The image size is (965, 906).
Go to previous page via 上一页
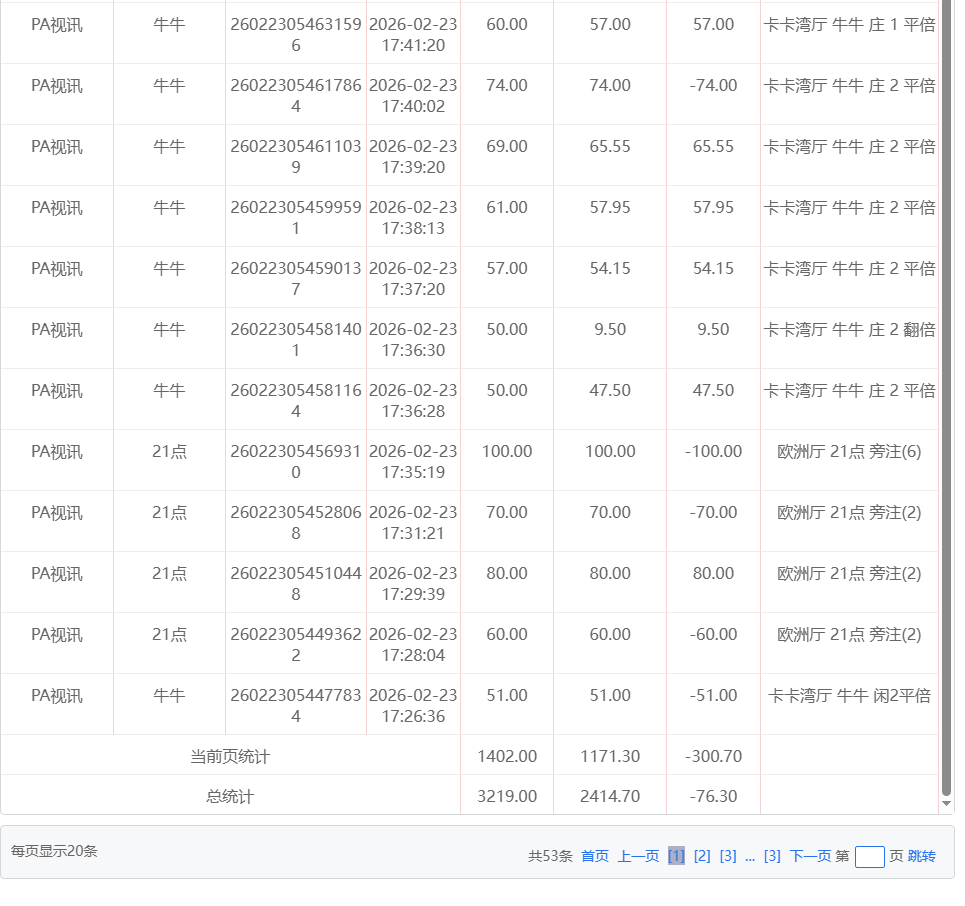click(638, 856)
